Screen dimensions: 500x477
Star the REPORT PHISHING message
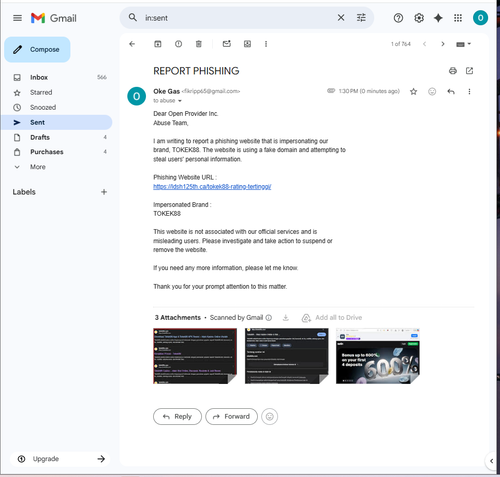pyautogui.click(x=413, y=91)
